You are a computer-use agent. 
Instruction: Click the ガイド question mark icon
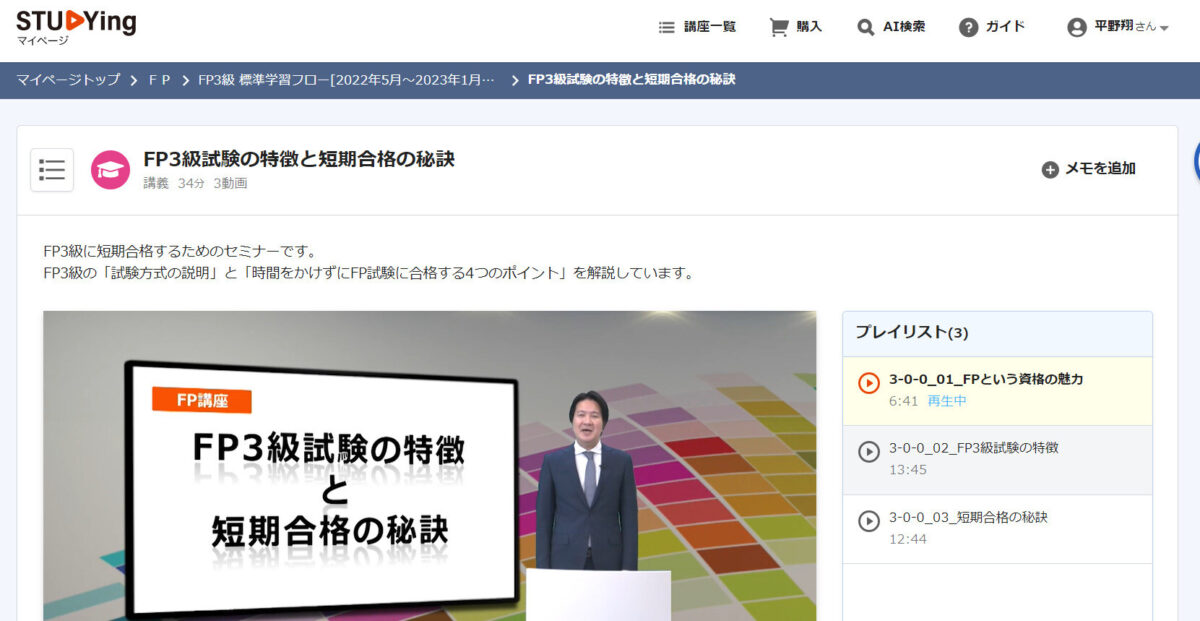[968, 27]
